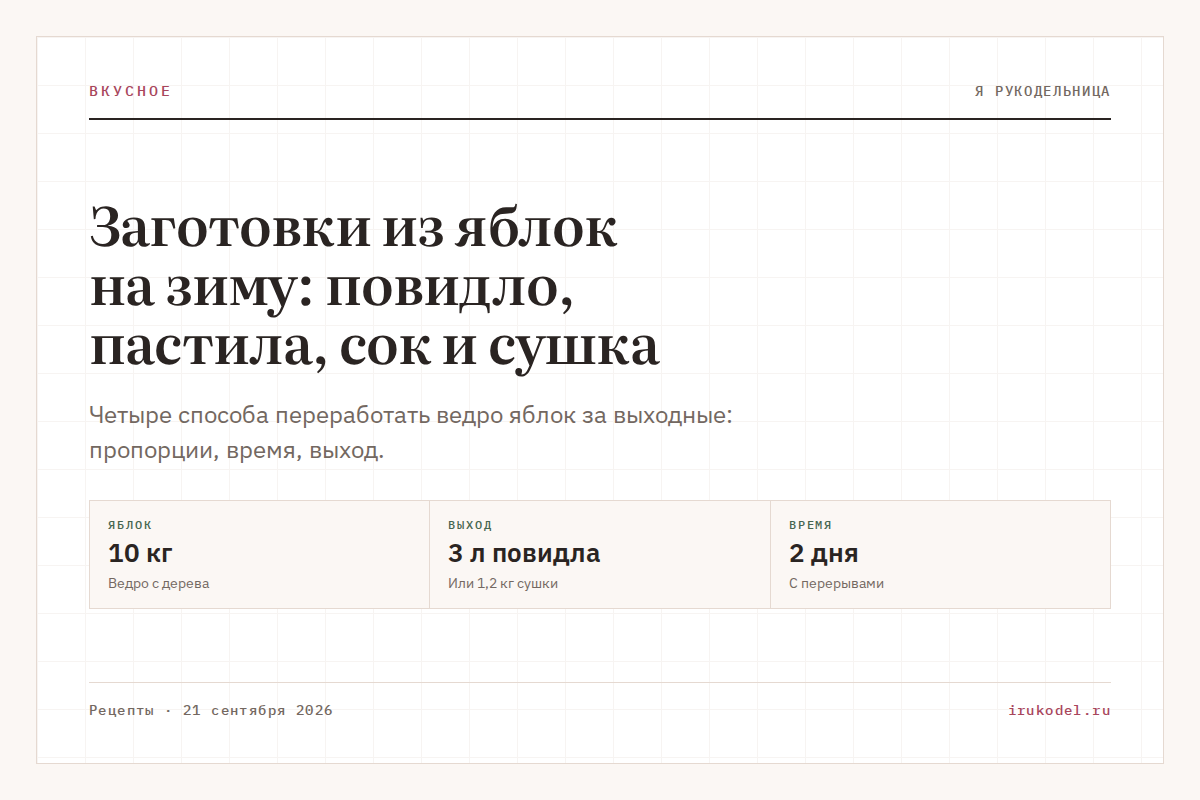Click the ЯБЛОК label
1200x800 pixels.
tap(130, 525)
